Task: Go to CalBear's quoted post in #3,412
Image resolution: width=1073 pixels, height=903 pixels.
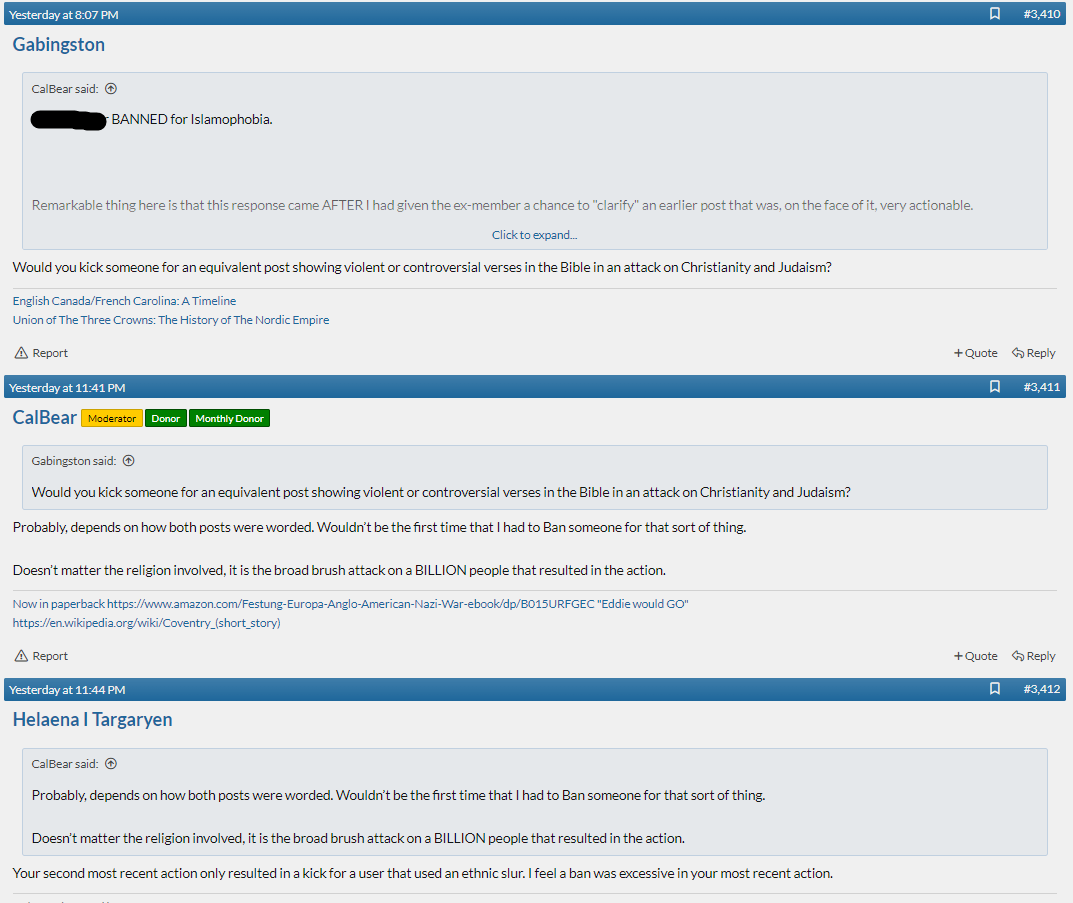Action: [x=111, y=764]
